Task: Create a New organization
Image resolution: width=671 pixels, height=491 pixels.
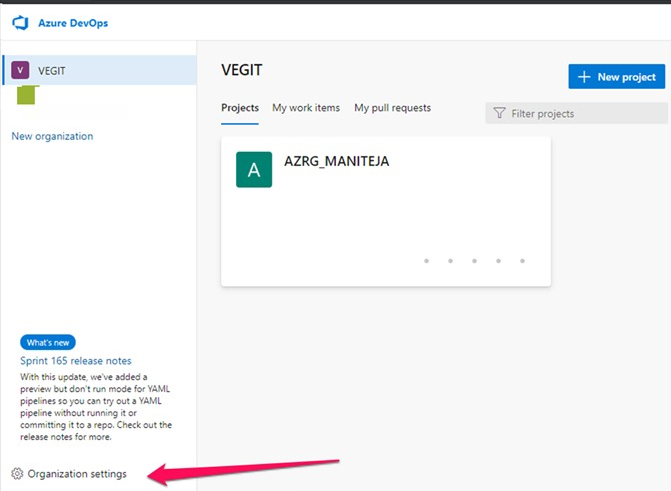Action: point(52,136)
